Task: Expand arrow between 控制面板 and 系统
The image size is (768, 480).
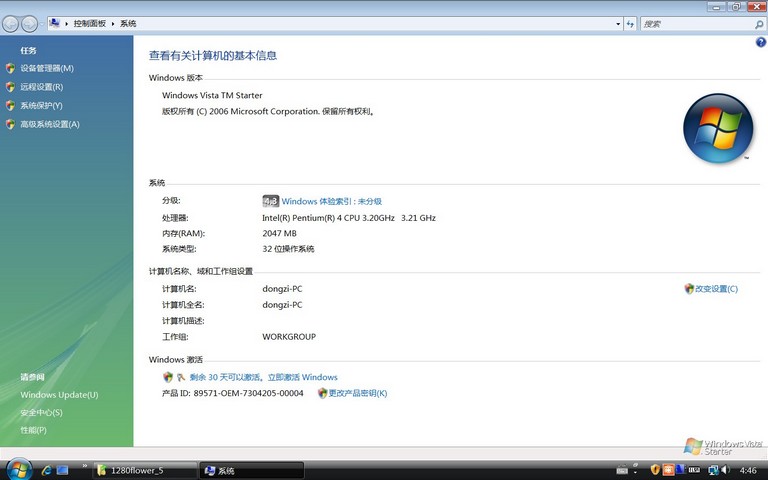Action: (x=113, y=24)
